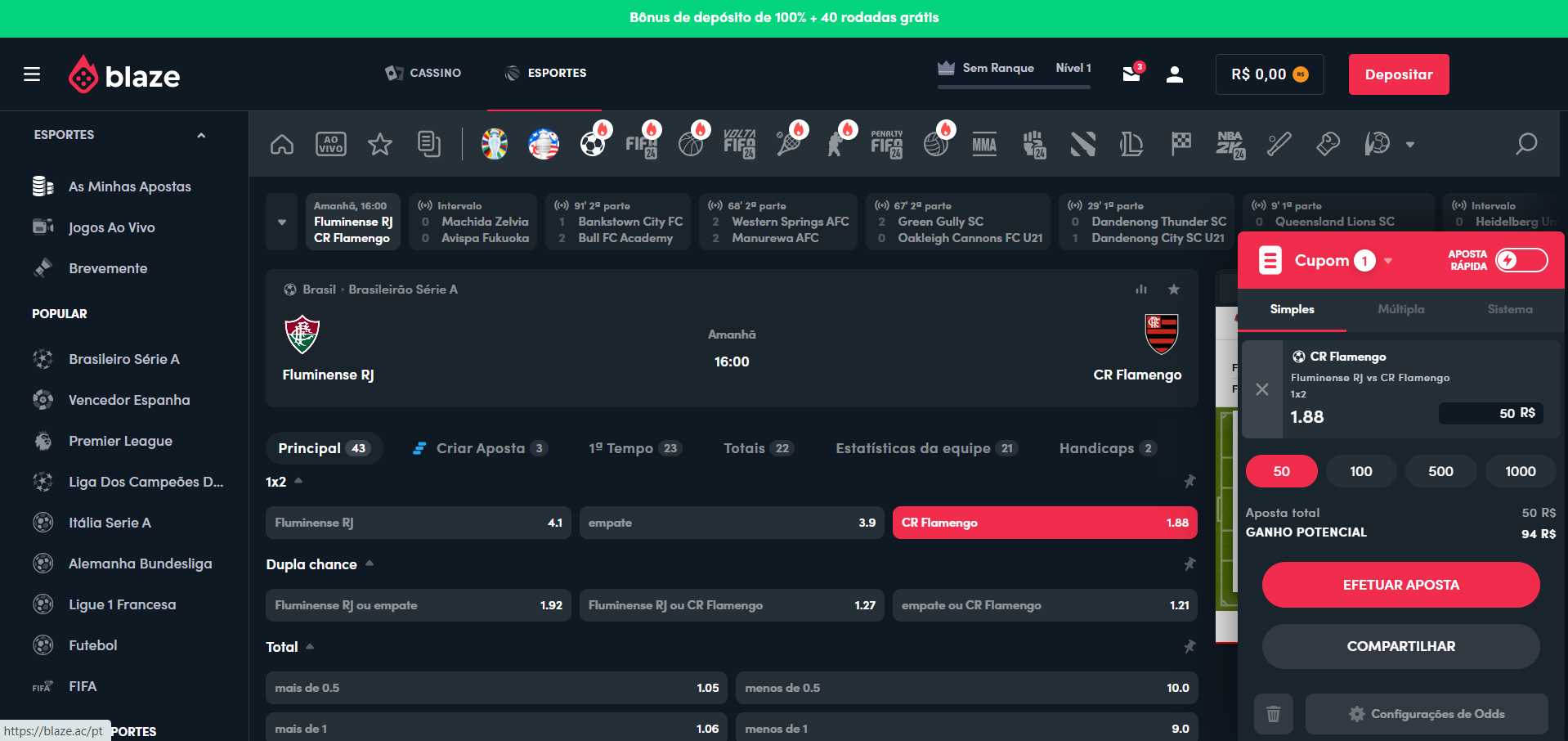Open the messages envelope icon
Viewport: 1568px width, 741px height.
click(x=1131, y=74)
